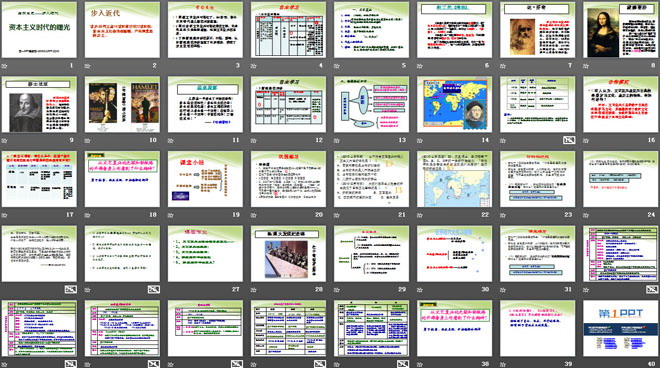Screen dimensions: 660x368
Task: Click animation star under slide 12
Action: click(x=254, y=141)
